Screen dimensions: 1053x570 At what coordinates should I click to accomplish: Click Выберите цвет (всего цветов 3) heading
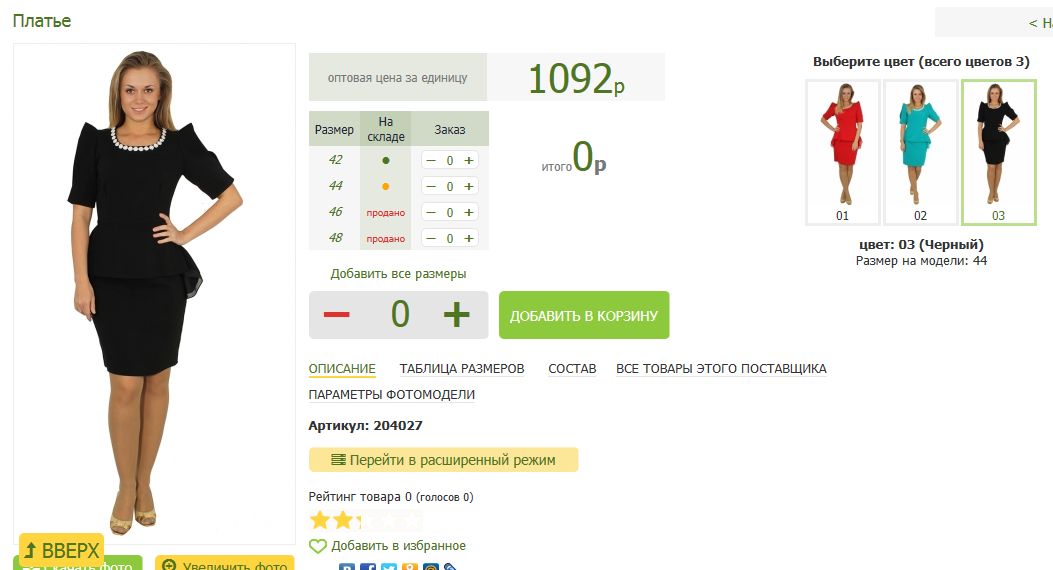(x=921, y=62)
